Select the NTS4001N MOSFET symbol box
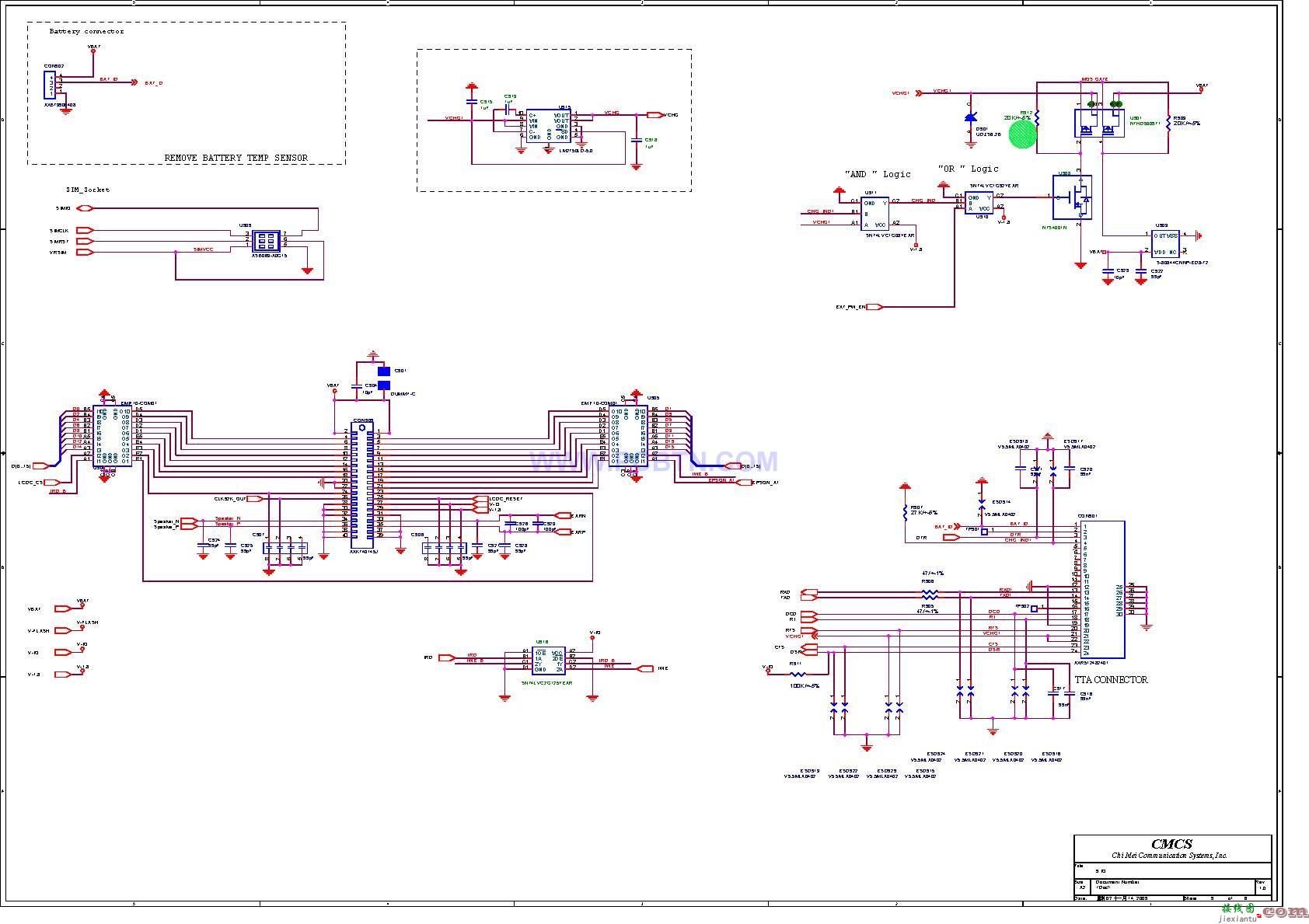 click(x=1073, y=197)
